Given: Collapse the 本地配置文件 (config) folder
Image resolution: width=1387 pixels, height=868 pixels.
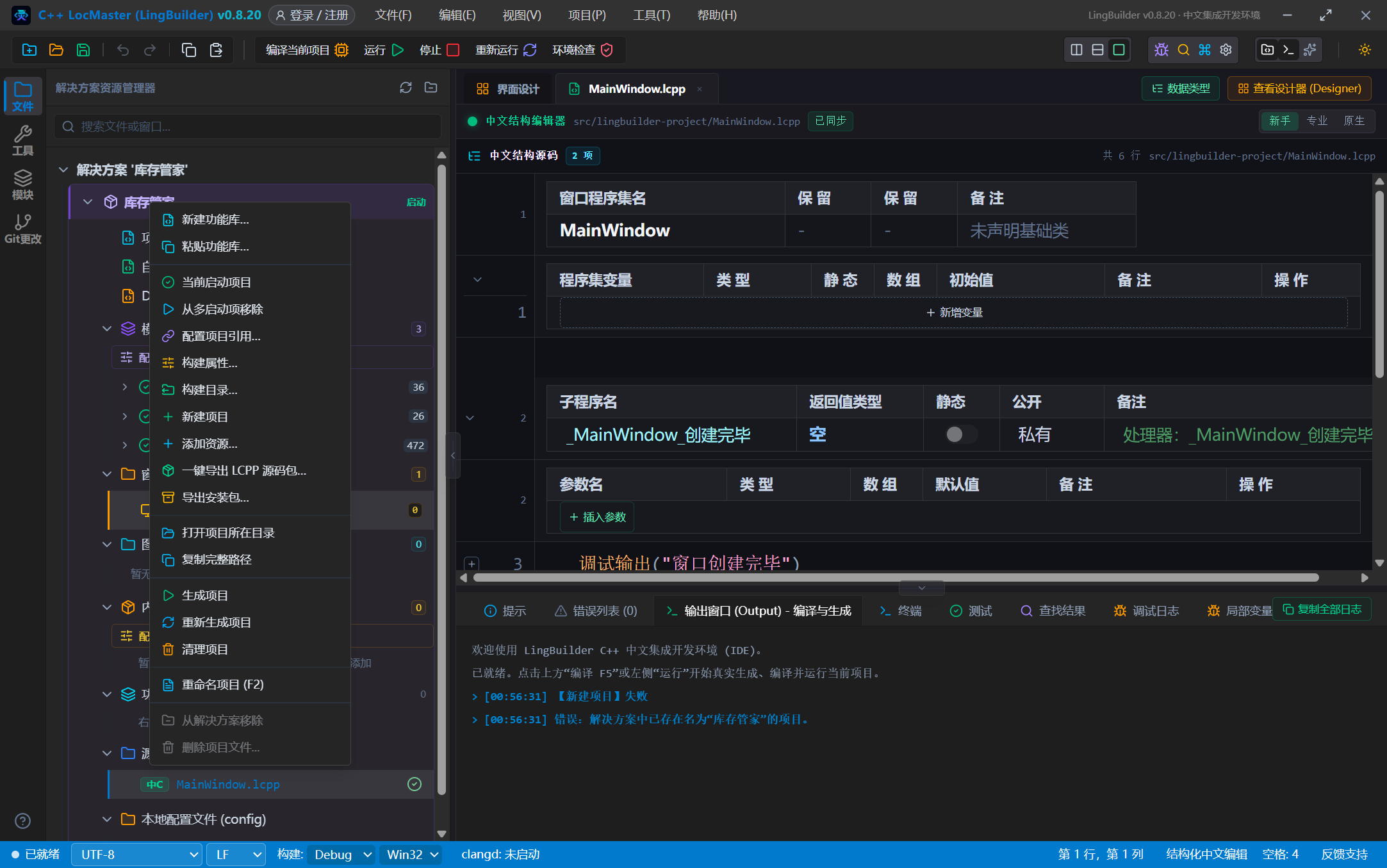Looking at the screenshot, I should (107, 819).
